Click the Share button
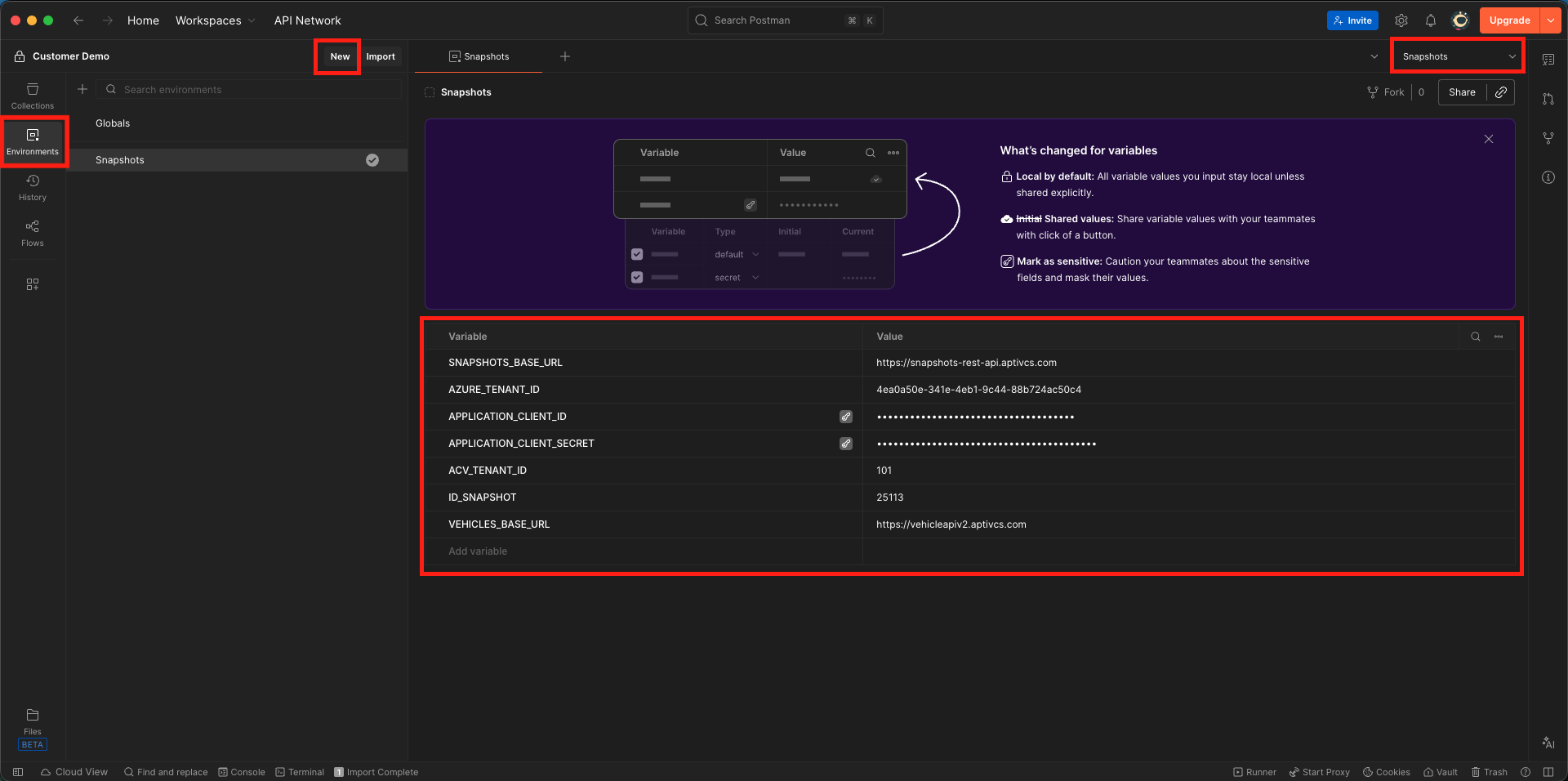The width and height of the screenshot is (1568, 781). click(1462, 91)
